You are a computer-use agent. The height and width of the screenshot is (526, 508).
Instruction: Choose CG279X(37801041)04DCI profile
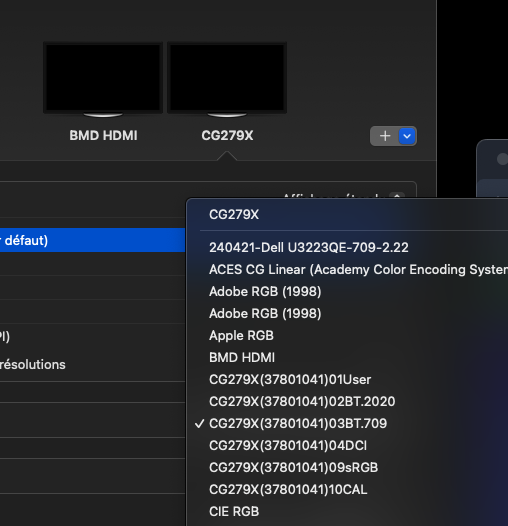(x=288, y=445)
